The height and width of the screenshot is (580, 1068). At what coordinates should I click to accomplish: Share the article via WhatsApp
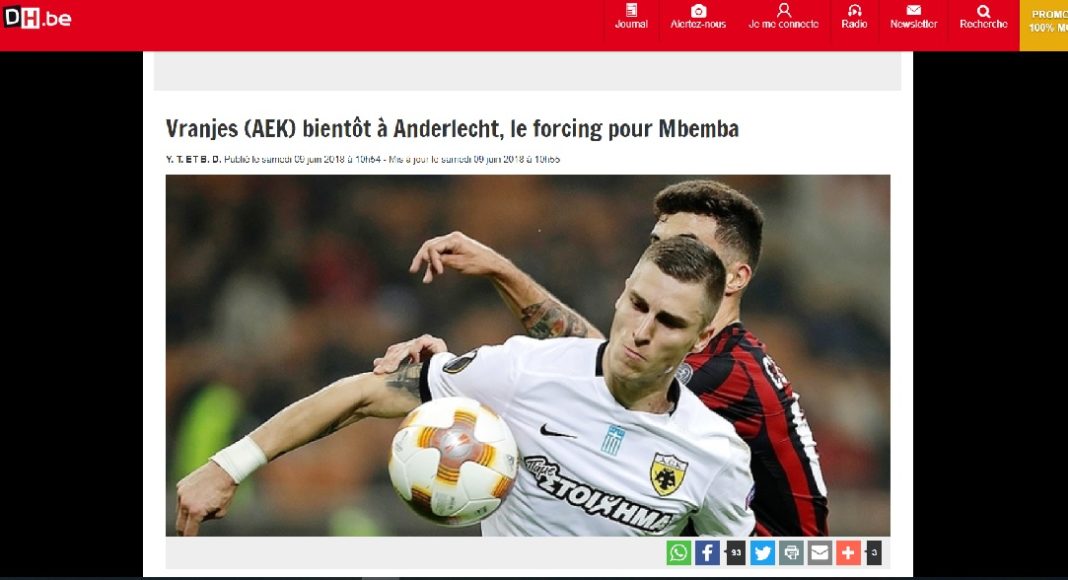[678, 553]
